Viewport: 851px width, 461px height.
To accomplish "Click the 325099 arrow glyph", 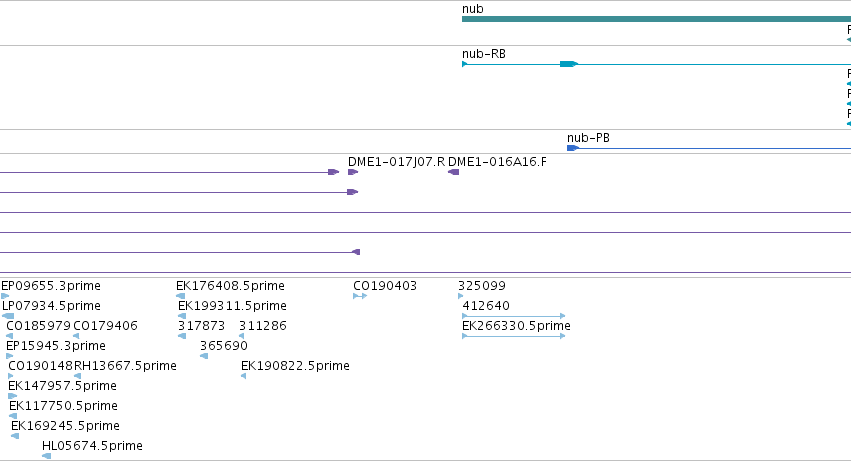I will pyautogui.click(x=461, y=296).
